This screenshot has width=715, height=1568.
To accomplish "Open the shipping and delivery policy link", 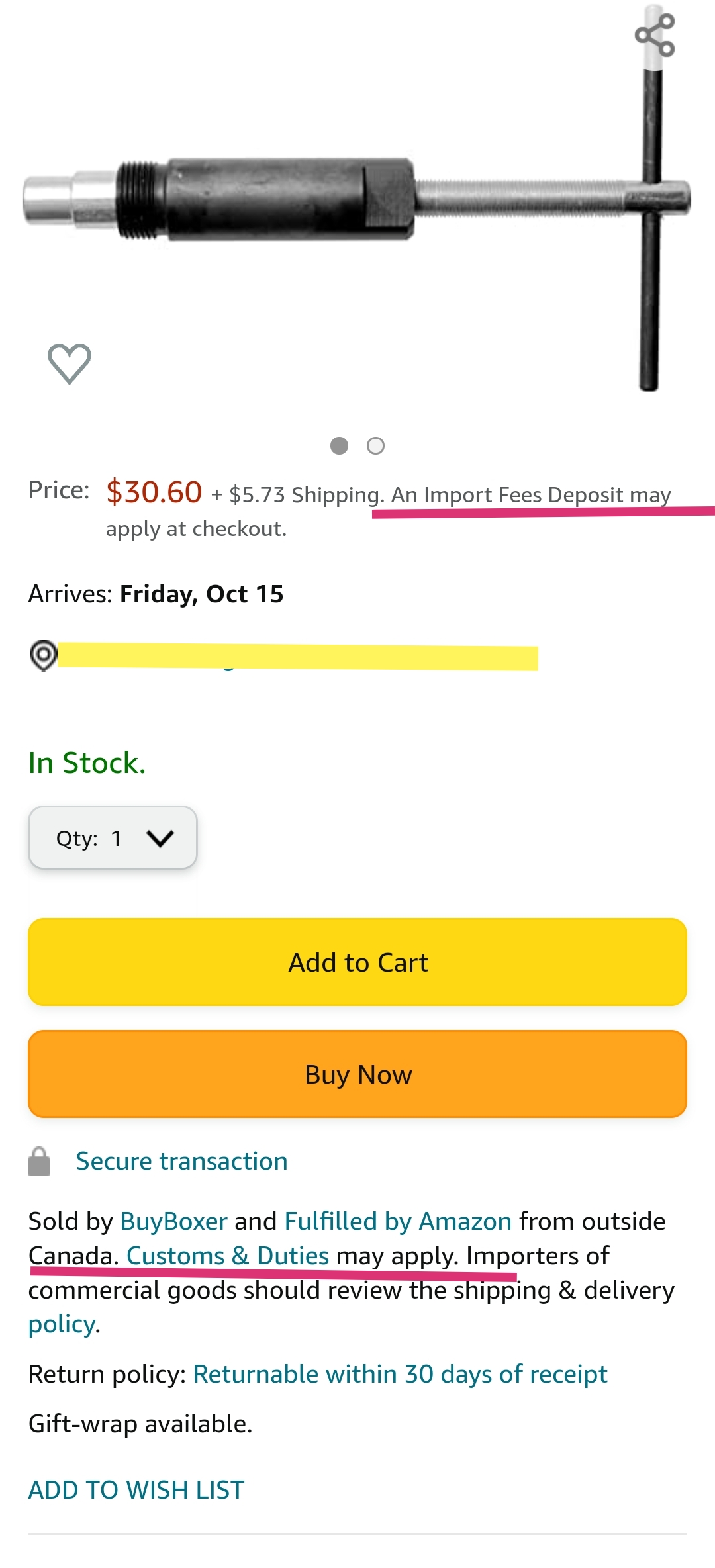I will point(62,1324).
